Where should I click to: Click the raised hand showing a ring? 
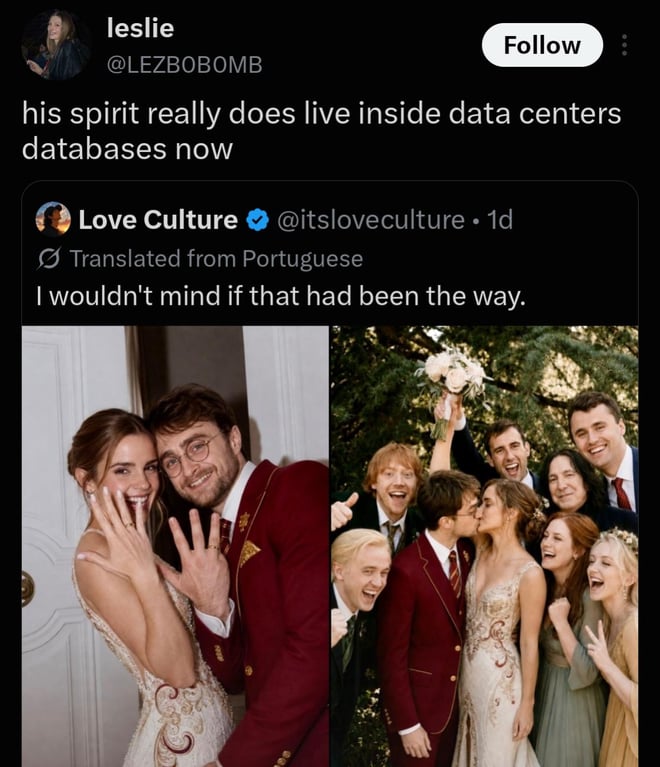[120, 523]
